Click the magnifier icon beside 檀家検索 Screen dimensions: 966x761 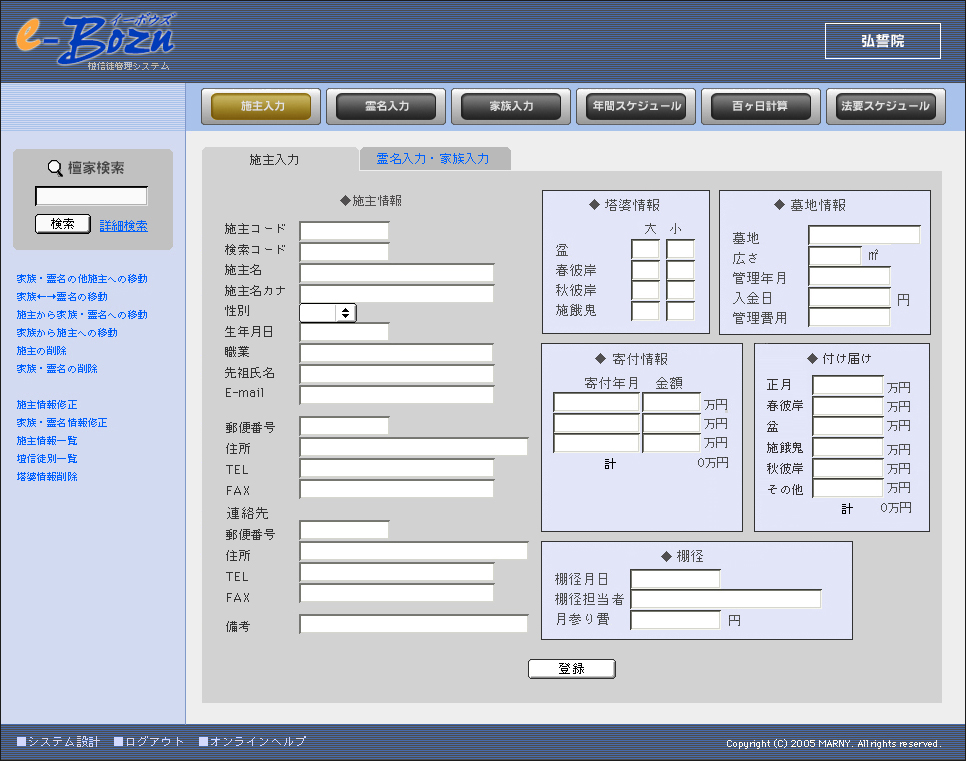[x=55, y=169]
